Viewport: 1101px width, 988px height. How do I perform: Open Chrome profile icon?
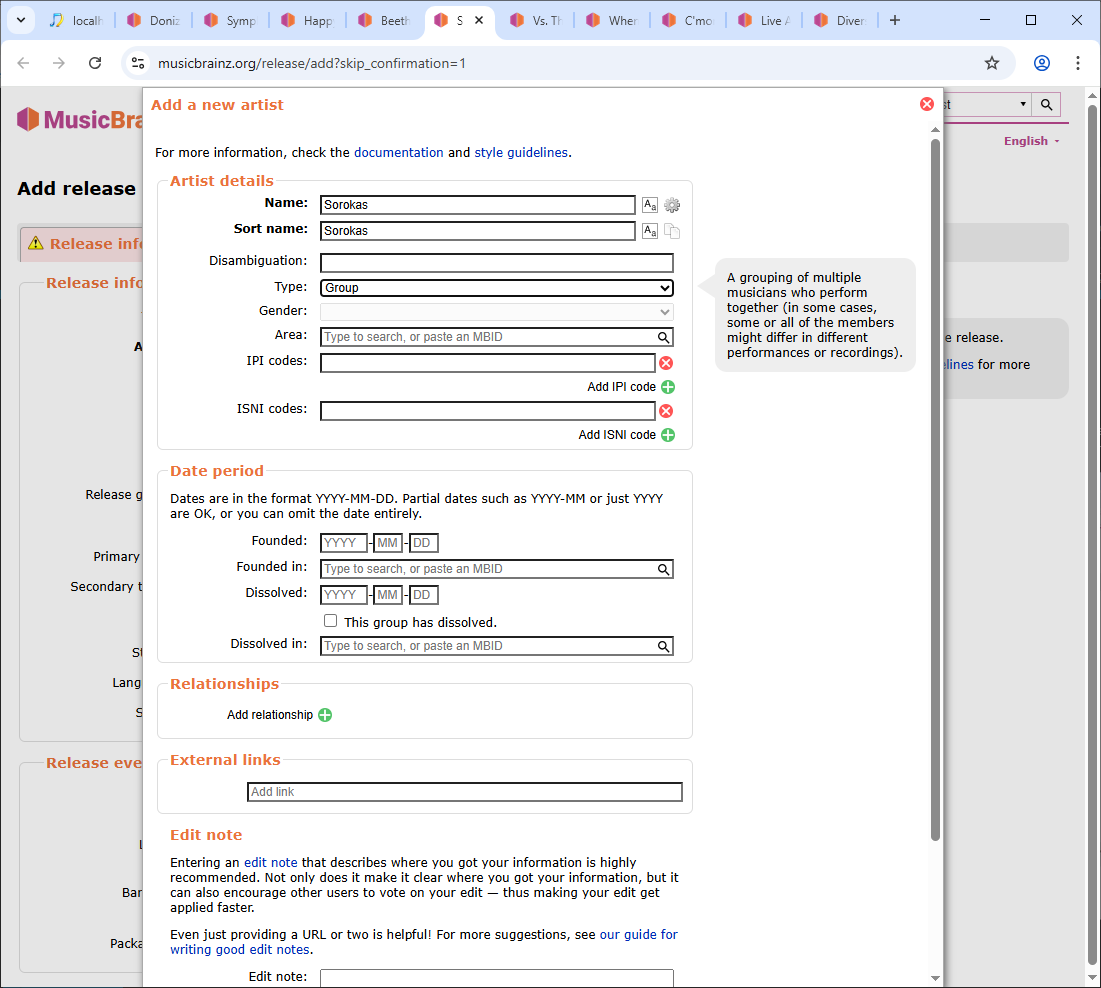point(1041,63)
